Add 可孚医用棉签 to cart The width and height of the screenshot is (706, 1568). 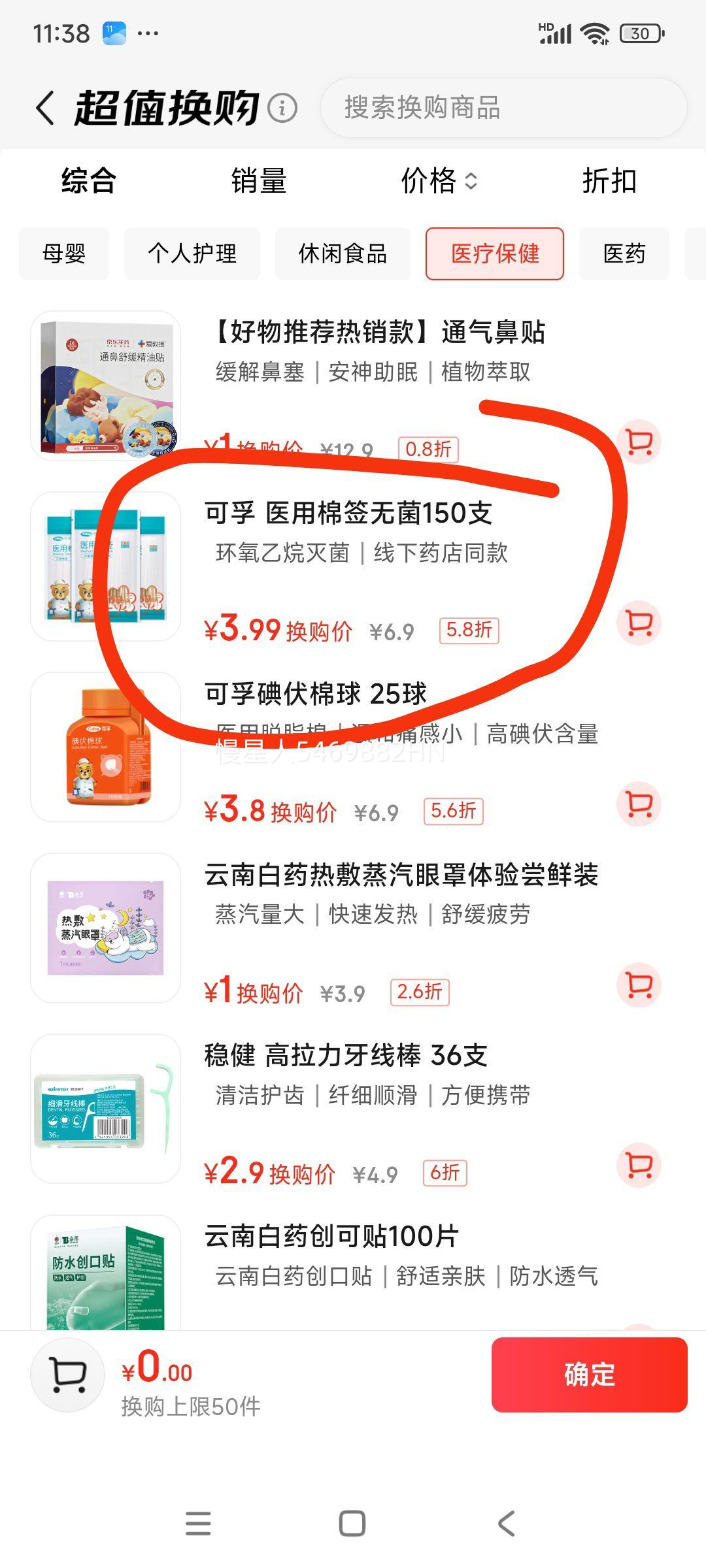tap(639, 623)
